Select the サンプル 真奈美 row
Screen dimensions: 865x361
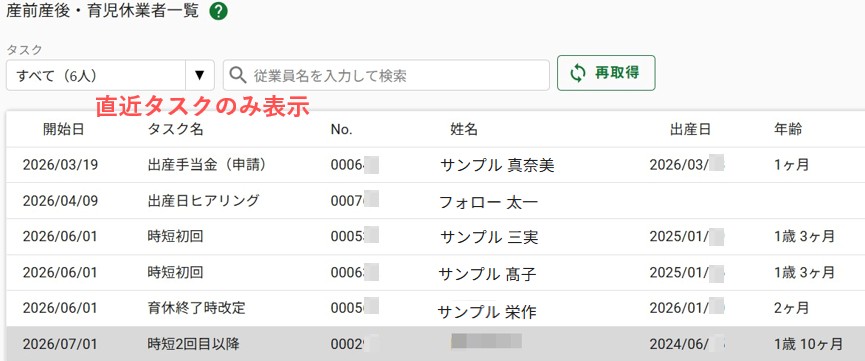[x=436, y=165]
